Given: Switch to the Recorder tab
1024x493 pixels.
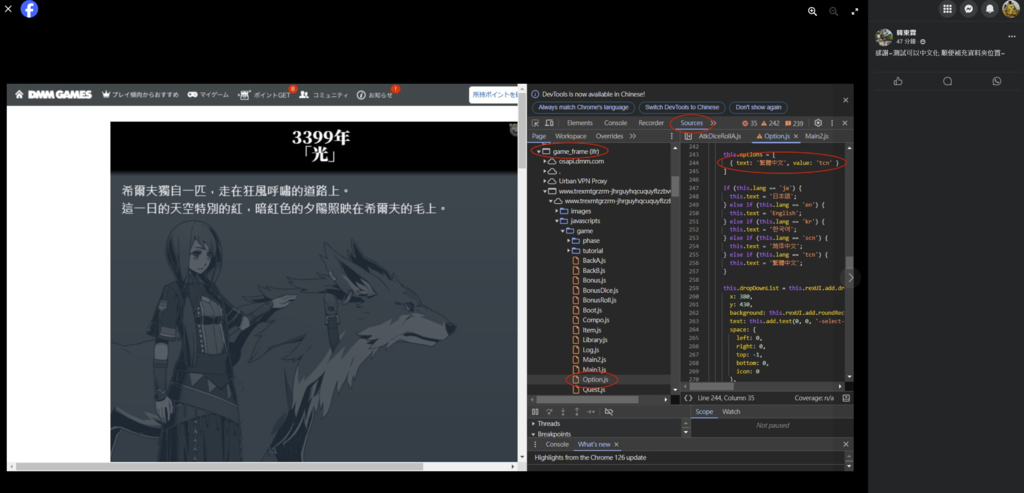Looking at the screenshot, I should click(651, 123).
